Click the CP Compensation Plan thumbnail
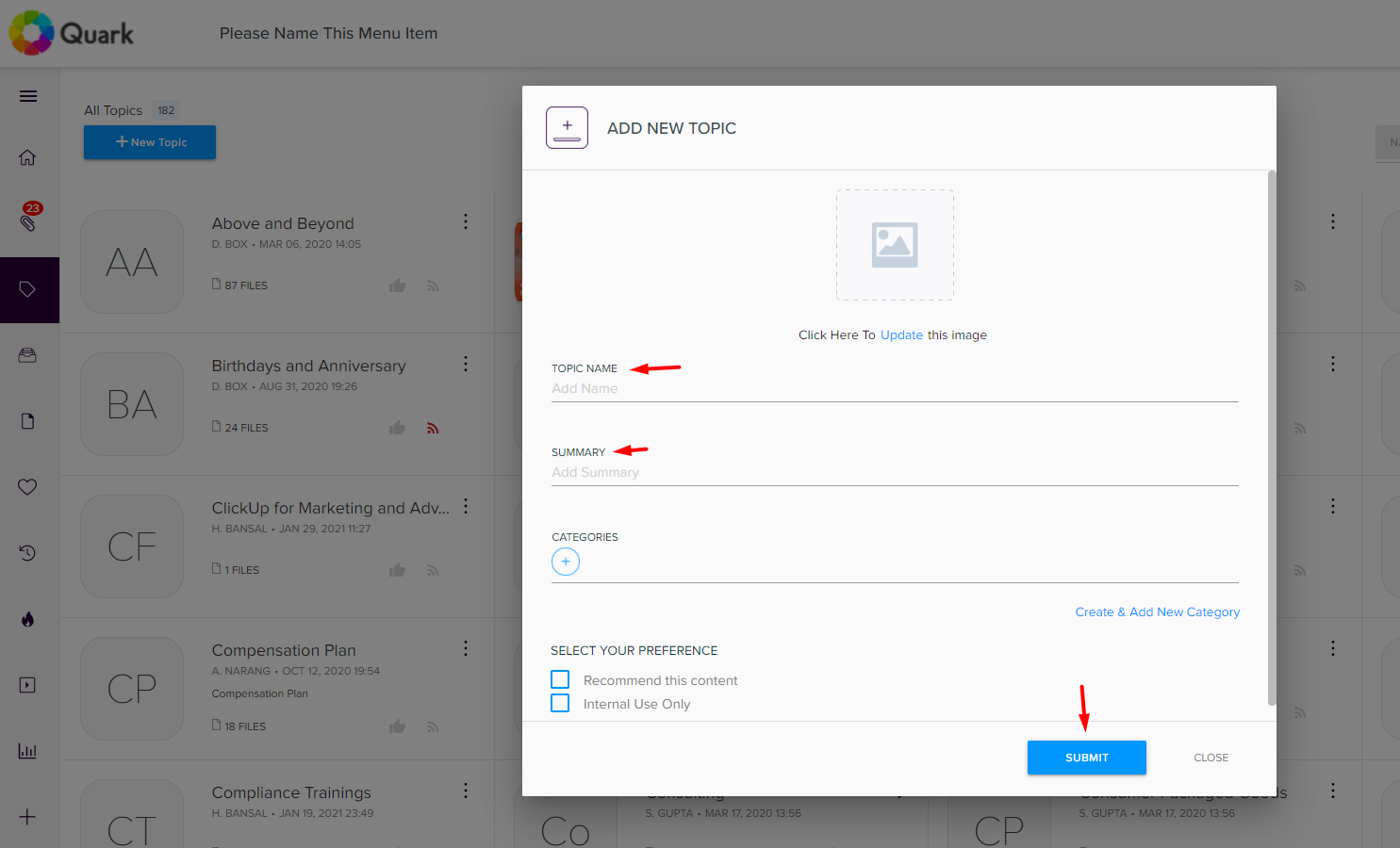The width and height of the screenshot is (1400, 848). click(132, 689)
